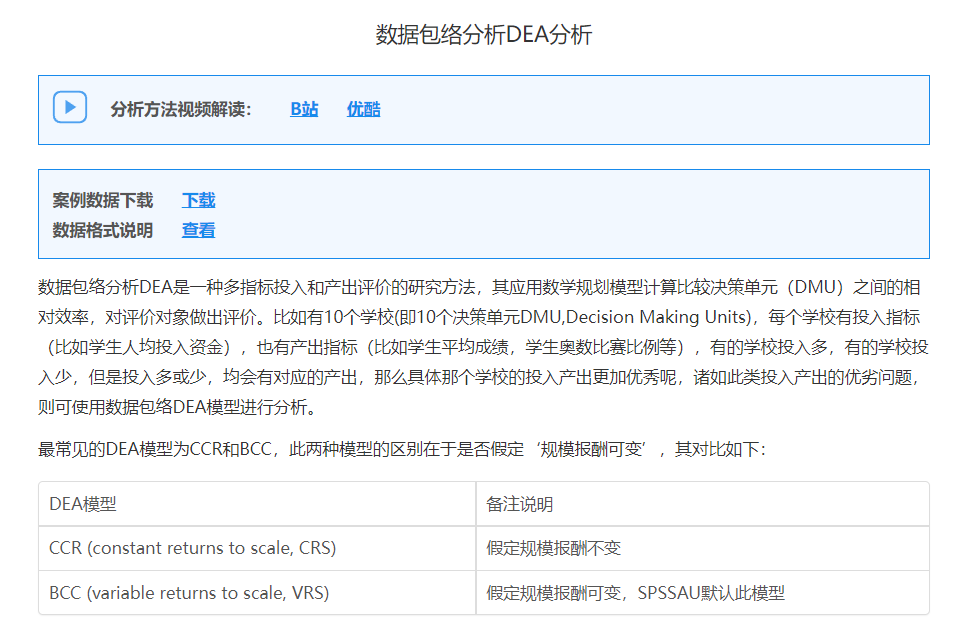Click the 分析方法视频解读 label
Image resolution: width=954 pixels, height=632 pixels.
click(181, 109)
